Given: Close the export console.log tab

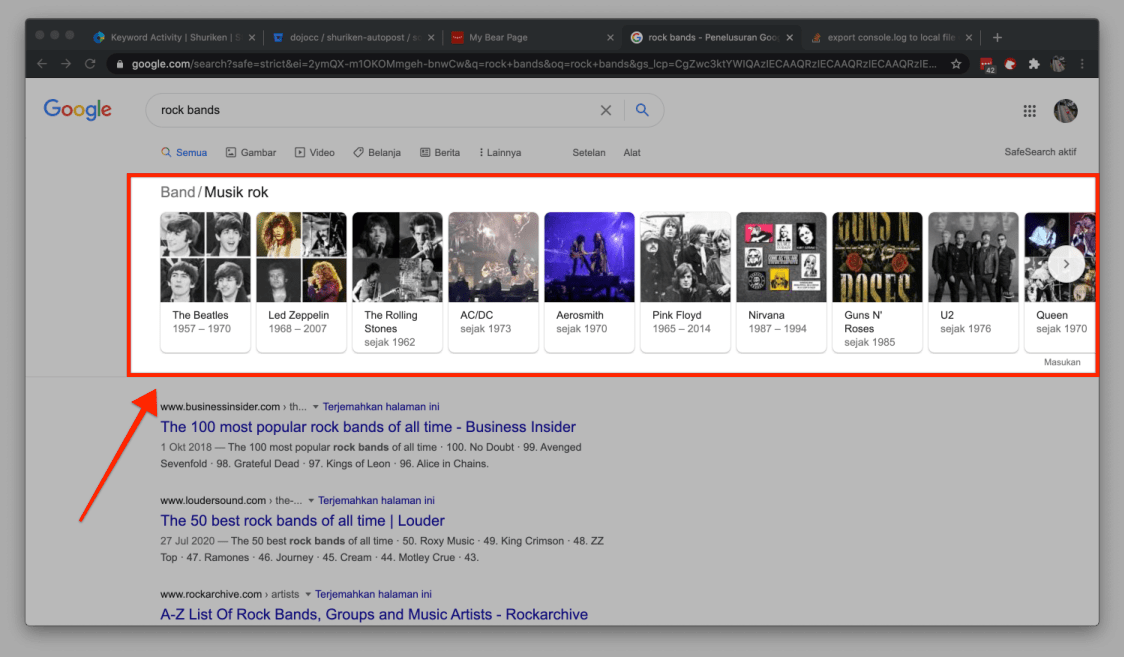Looking at the screenshot, I should pos(968,37).
